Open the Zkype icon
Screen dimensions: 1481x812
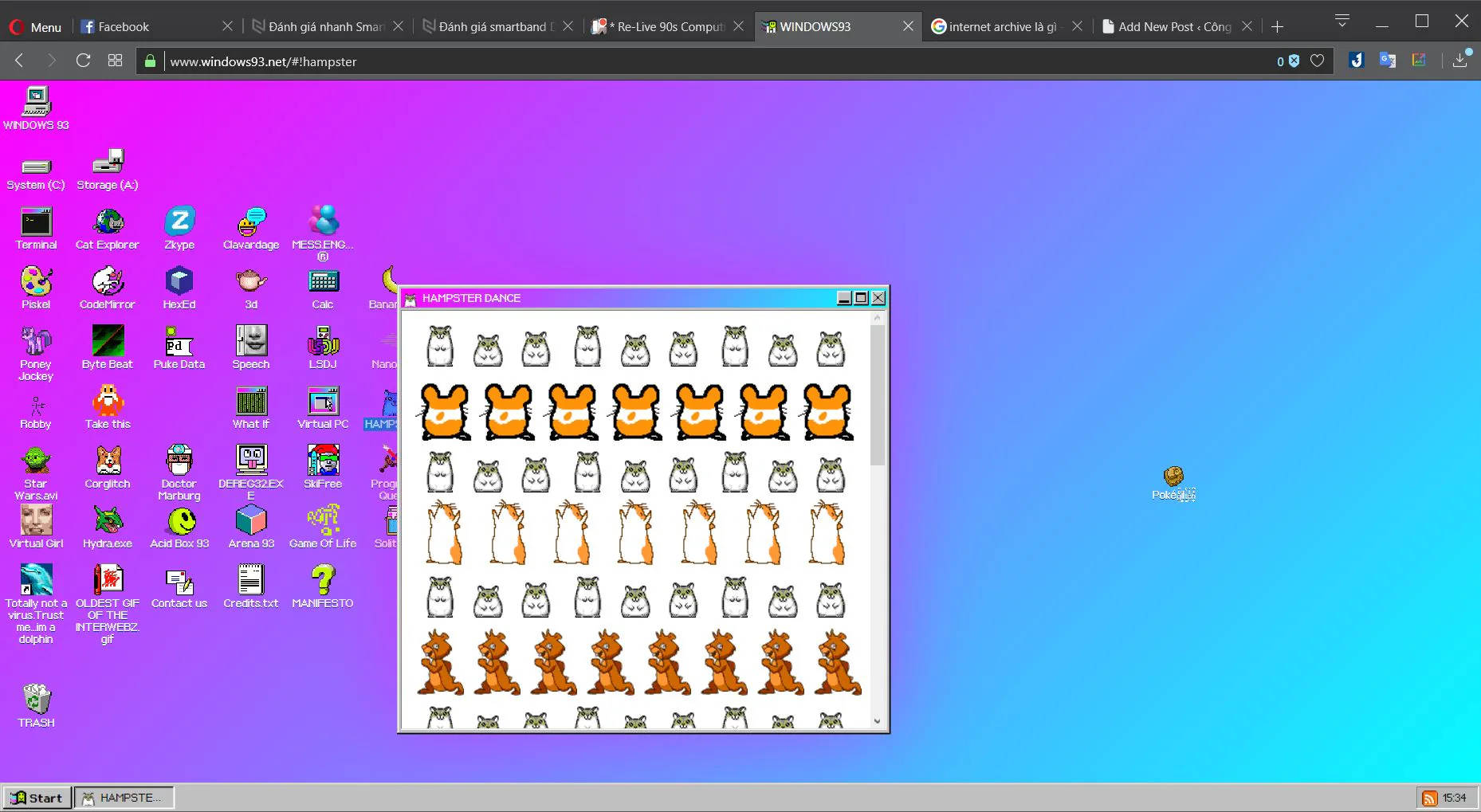point(179,229)
